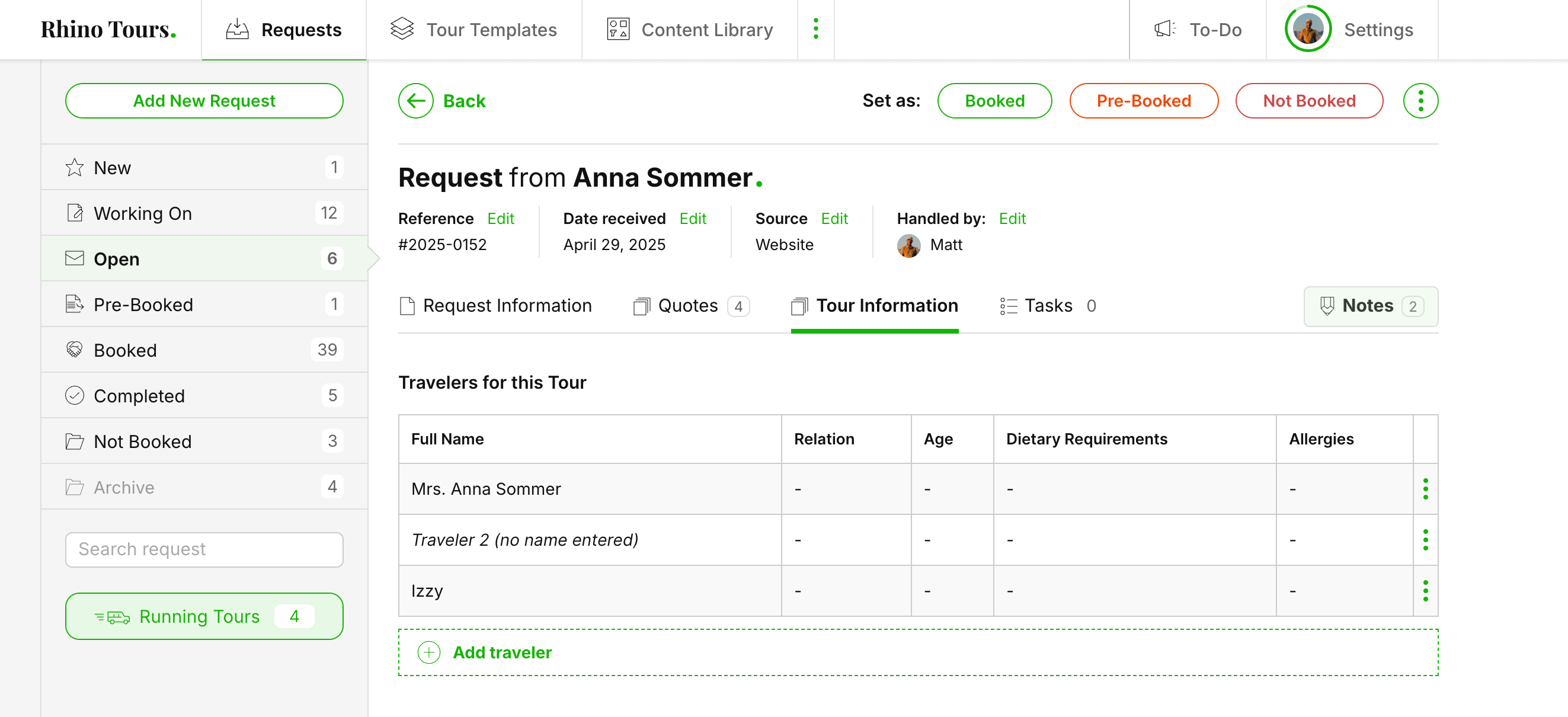Screen dimensions: 1568x717
Task: Click the Back arrow icon
Action: pos(416,100)
